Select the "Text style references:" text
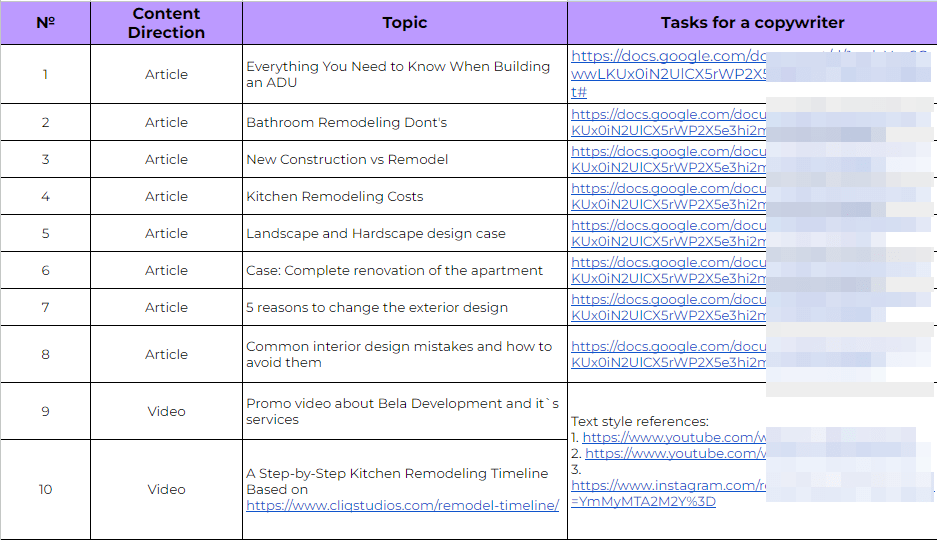The image size is (937, 540). (639, 422)
